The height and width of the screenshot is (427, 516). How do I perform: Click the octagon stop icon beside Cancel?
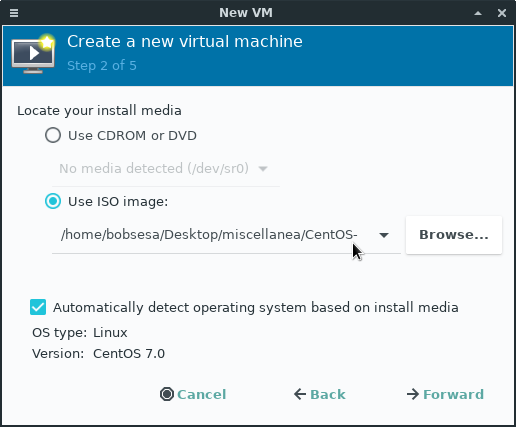(167, 394)
